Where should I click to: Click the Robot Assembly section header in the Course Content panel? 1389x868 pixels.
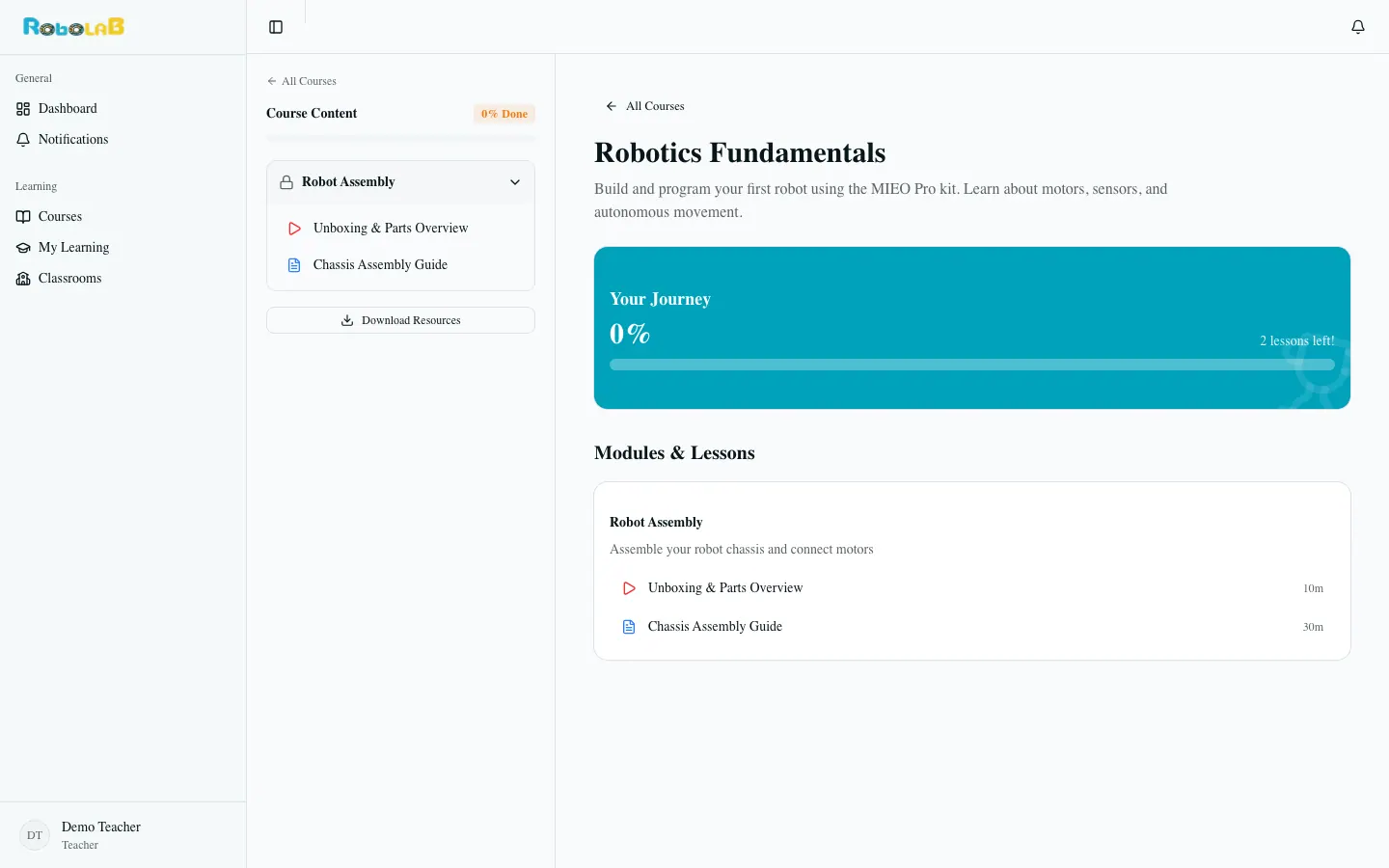tap(400, 182)
